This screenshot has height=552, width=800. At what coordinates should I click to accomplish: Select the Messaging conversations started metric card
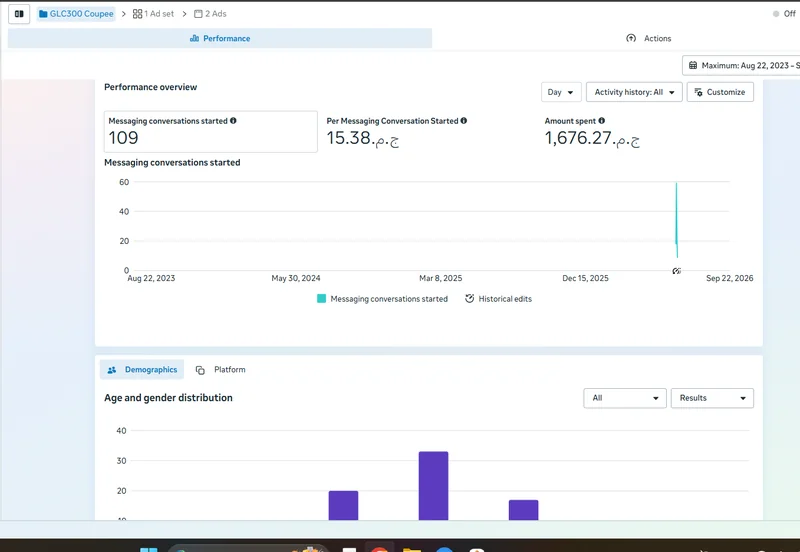point(211,132)
